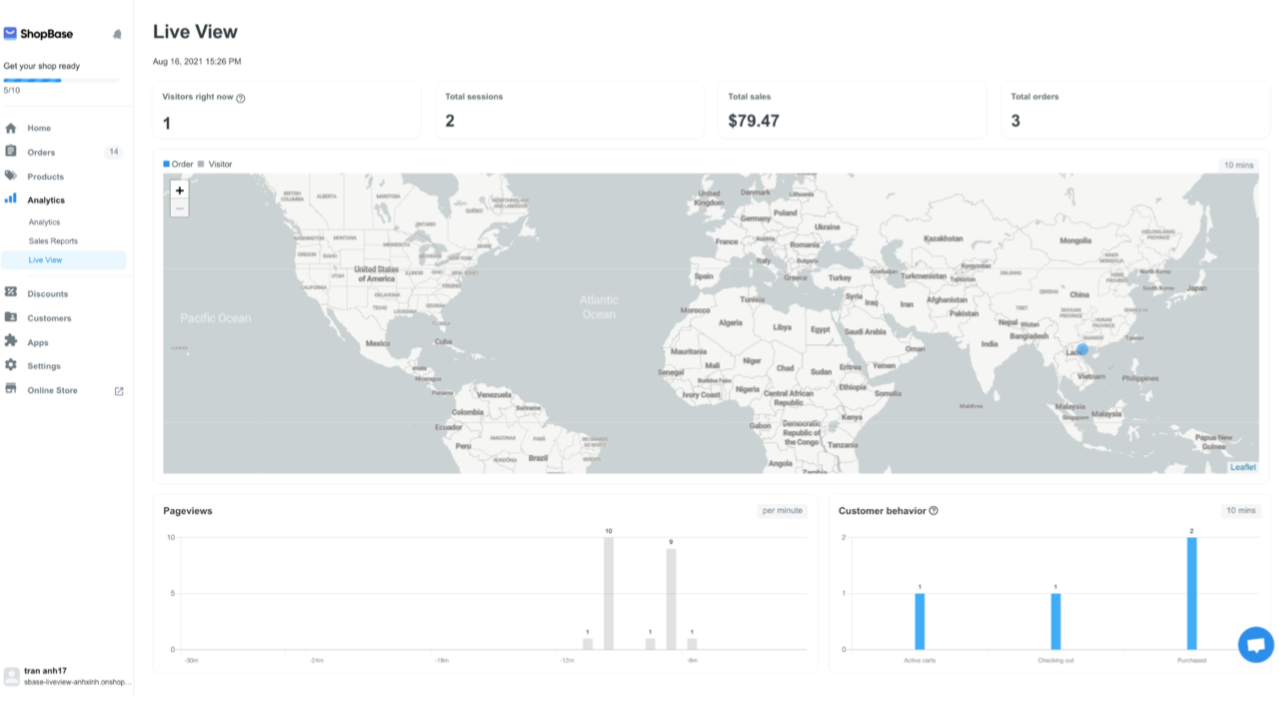Click the Live View page heading

[196, 32]
